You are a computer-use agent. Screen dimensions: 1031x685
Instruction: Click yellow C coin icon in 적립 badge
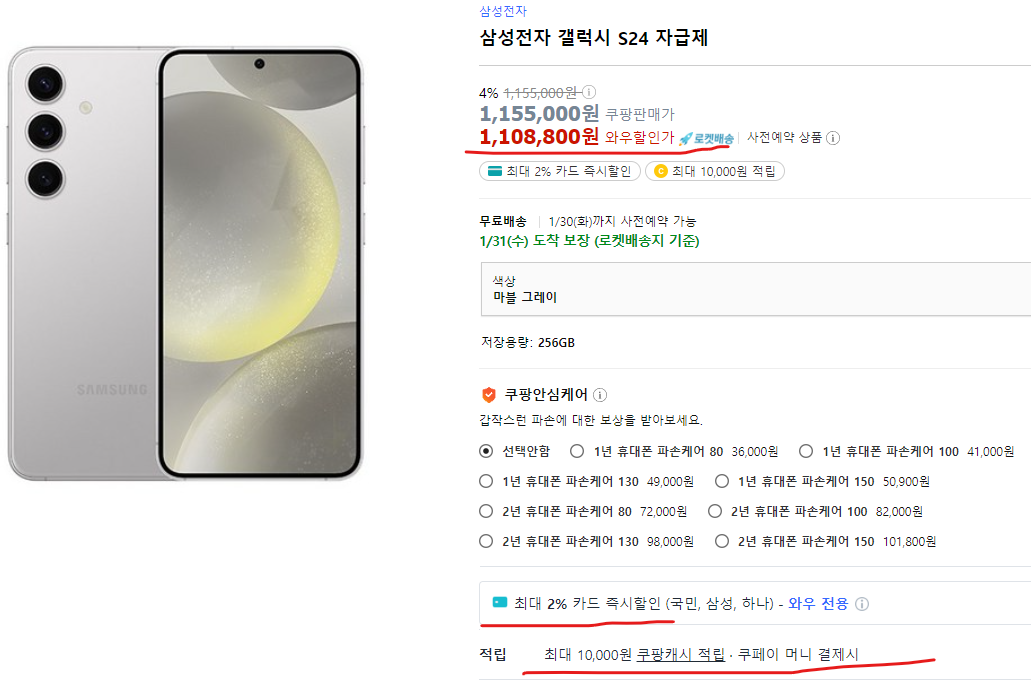tap(662, 170)
